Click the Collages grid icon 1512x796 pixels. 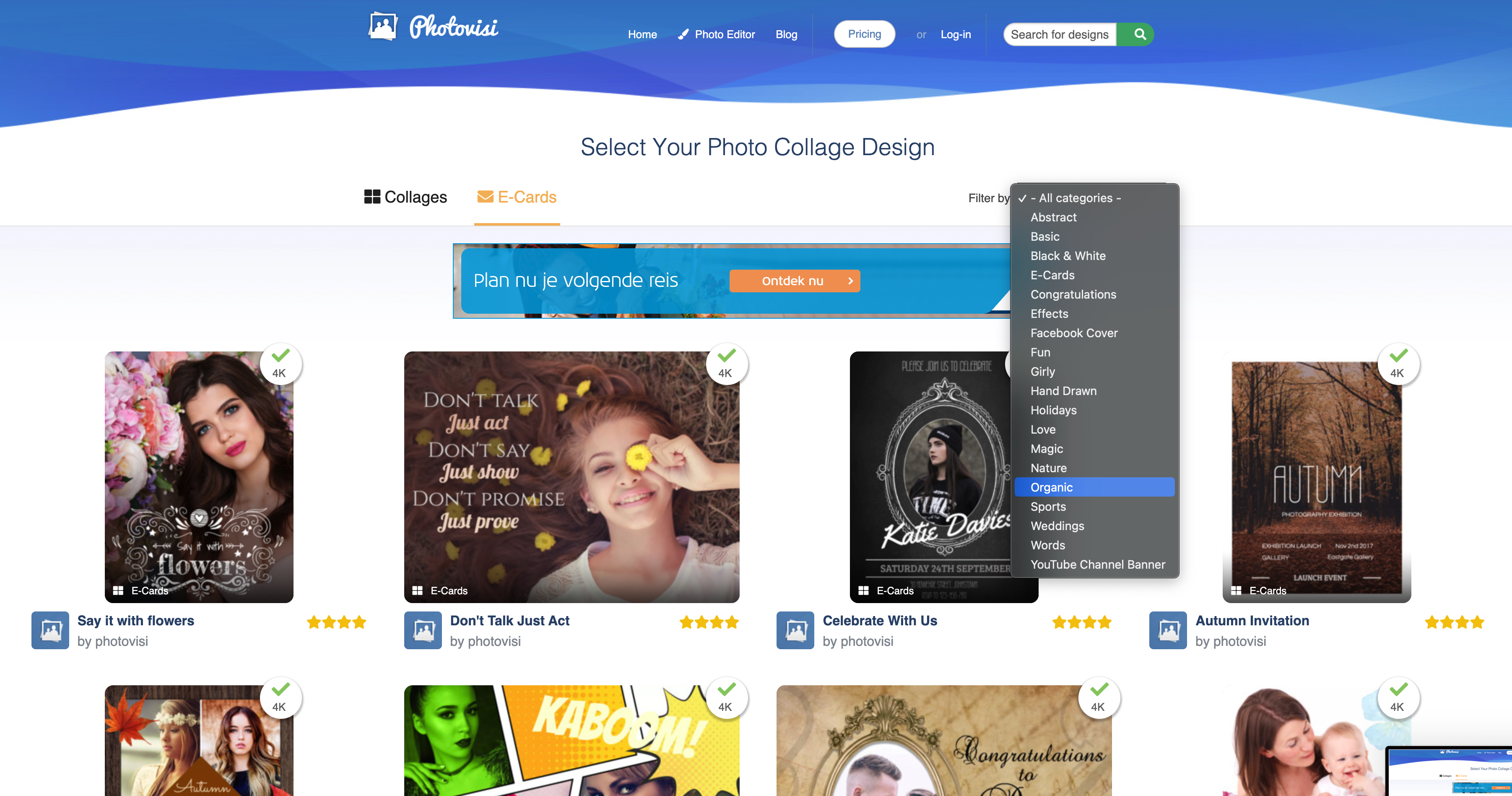(x=372, y=197)
